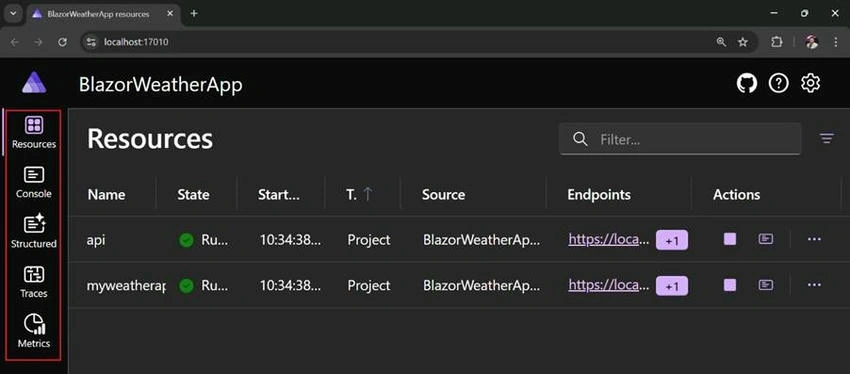Image resolution: width=850 pixels, height=374 pixels.
Task: Open the Console logs page
Action: point(34,183)
